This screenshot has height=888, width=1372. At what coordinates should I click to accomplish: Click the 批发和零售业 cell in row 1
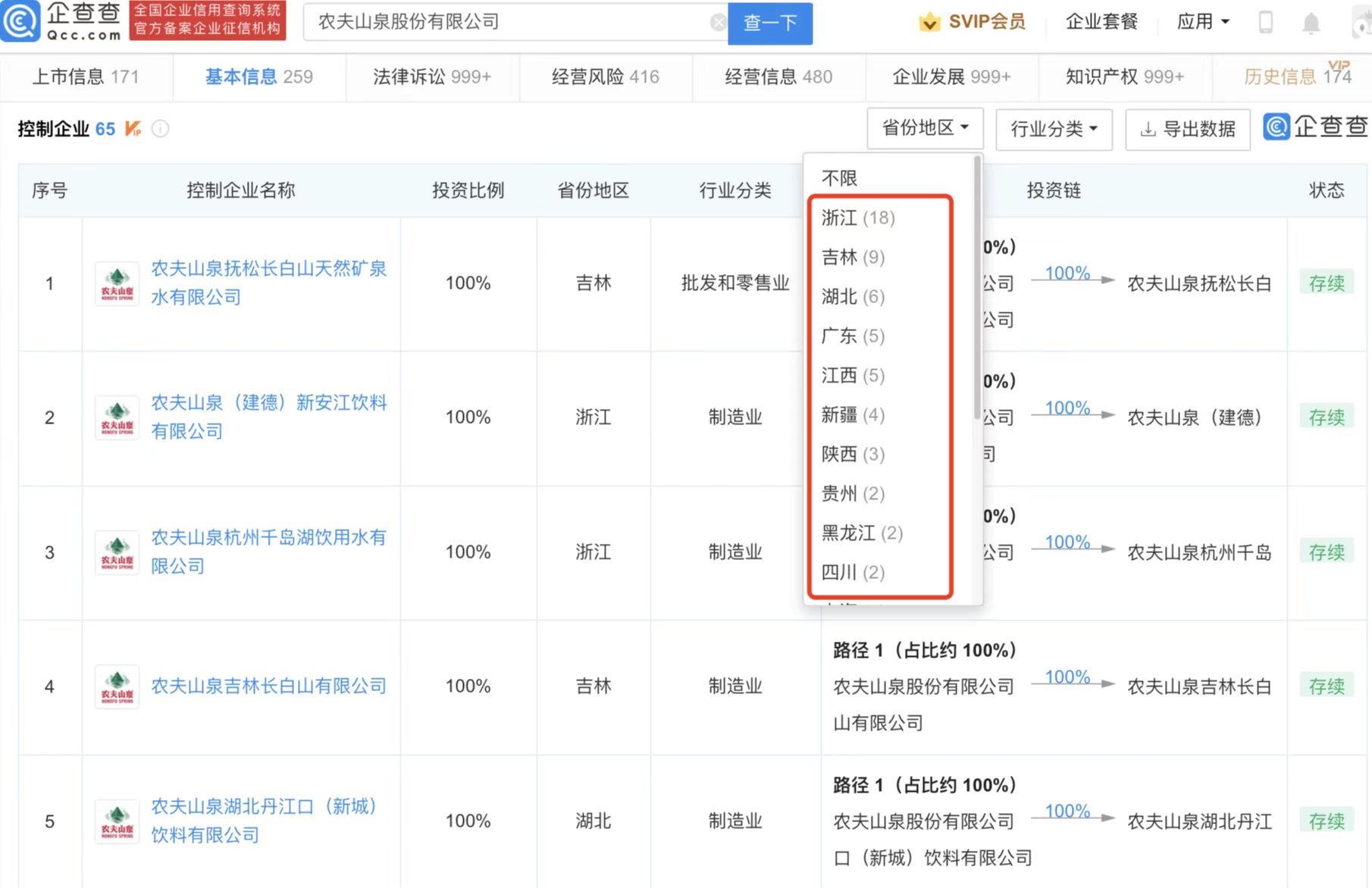point(735,283)
